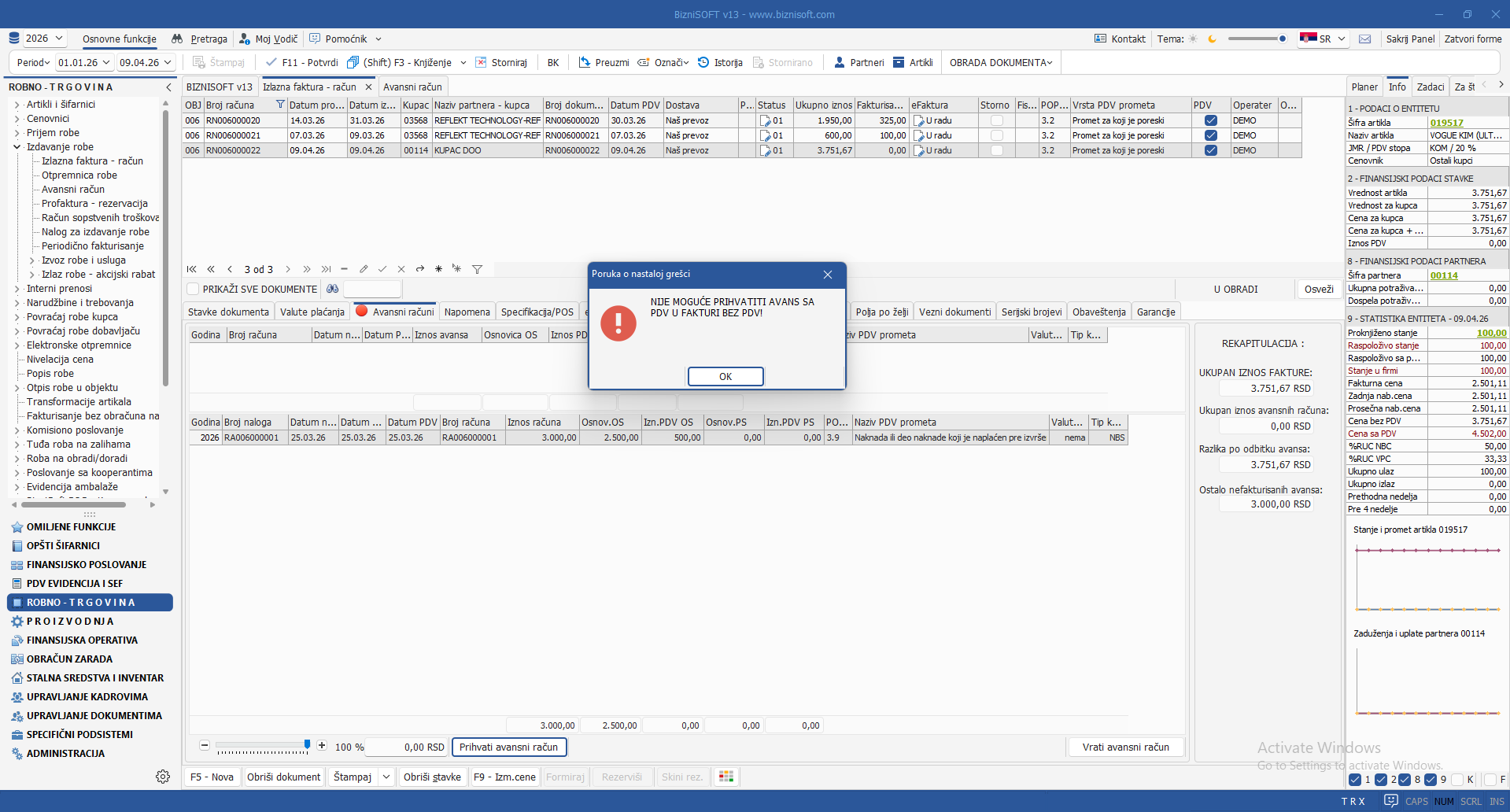This screenshot has height=812, width=1510.
Task: Toggle Storno checkbox for invoice RN006000020
Action: point(996,120)
